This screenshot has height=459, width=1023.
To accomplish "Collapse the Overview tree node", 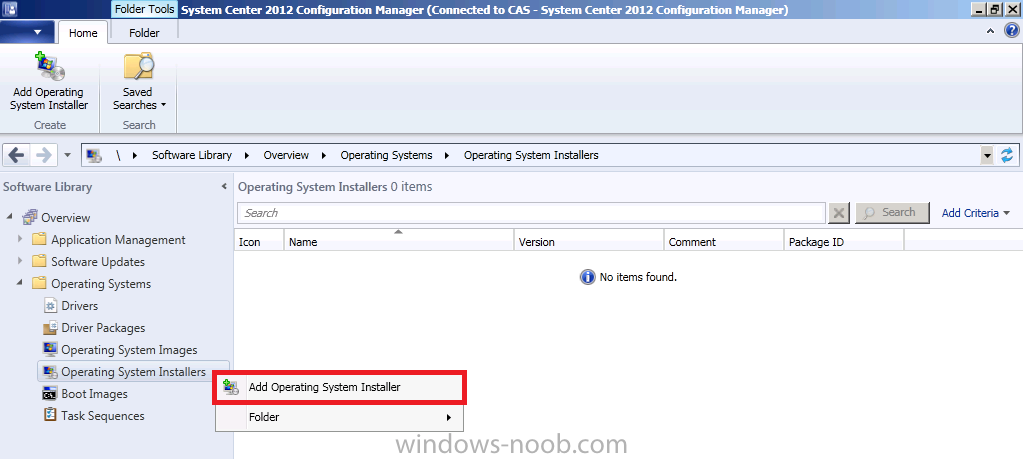I will (10, 216).
